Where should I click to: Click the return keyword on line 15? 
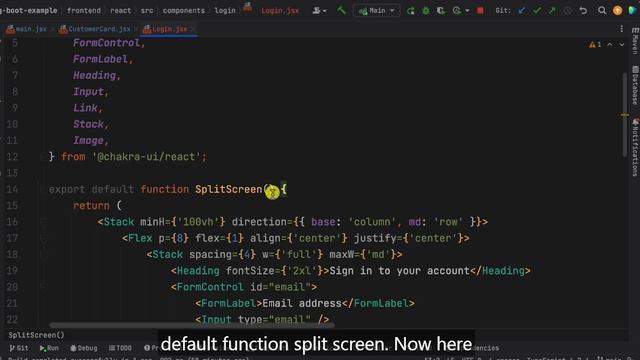coord(91,206)
